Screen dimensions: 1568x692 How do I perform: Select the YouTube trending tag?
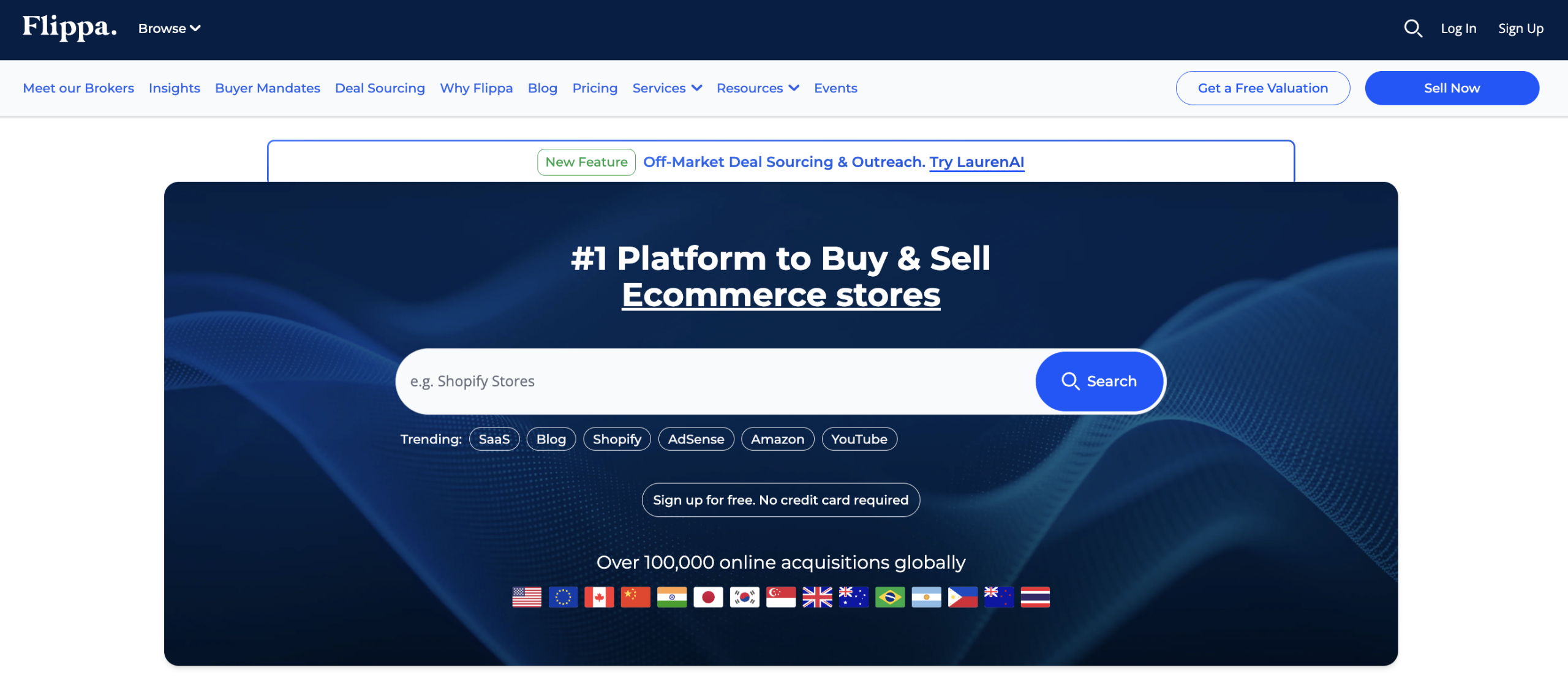[859, 438]
